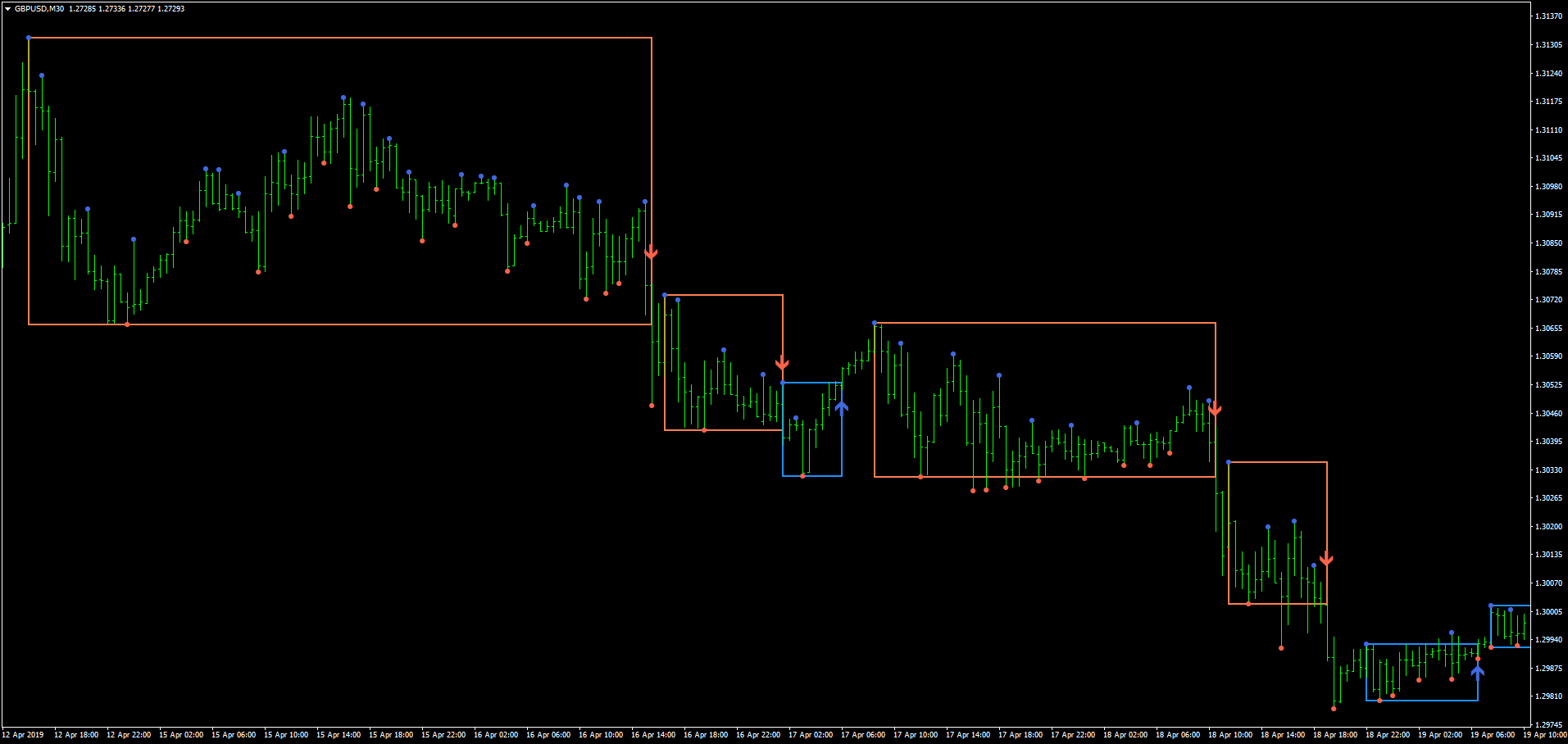Click the 1.30590 price axis label
The width and height of the screenshot is (1568, 744).
1548,356
